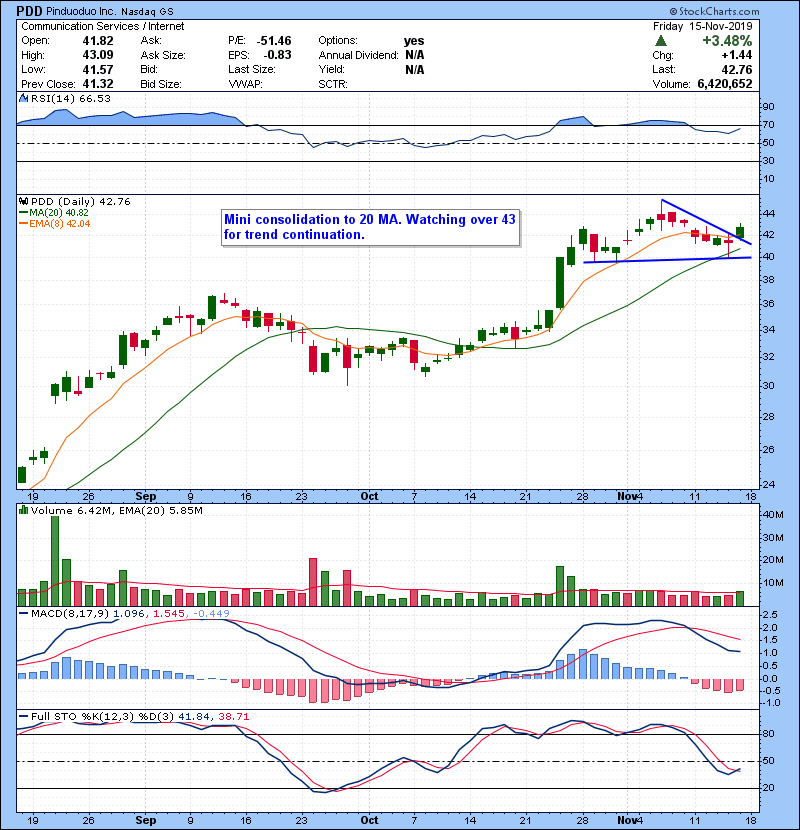The height and width of the screenshot is (830, 800).
Task: Click the 24 price level on the price axis
Action: [768, 484]
